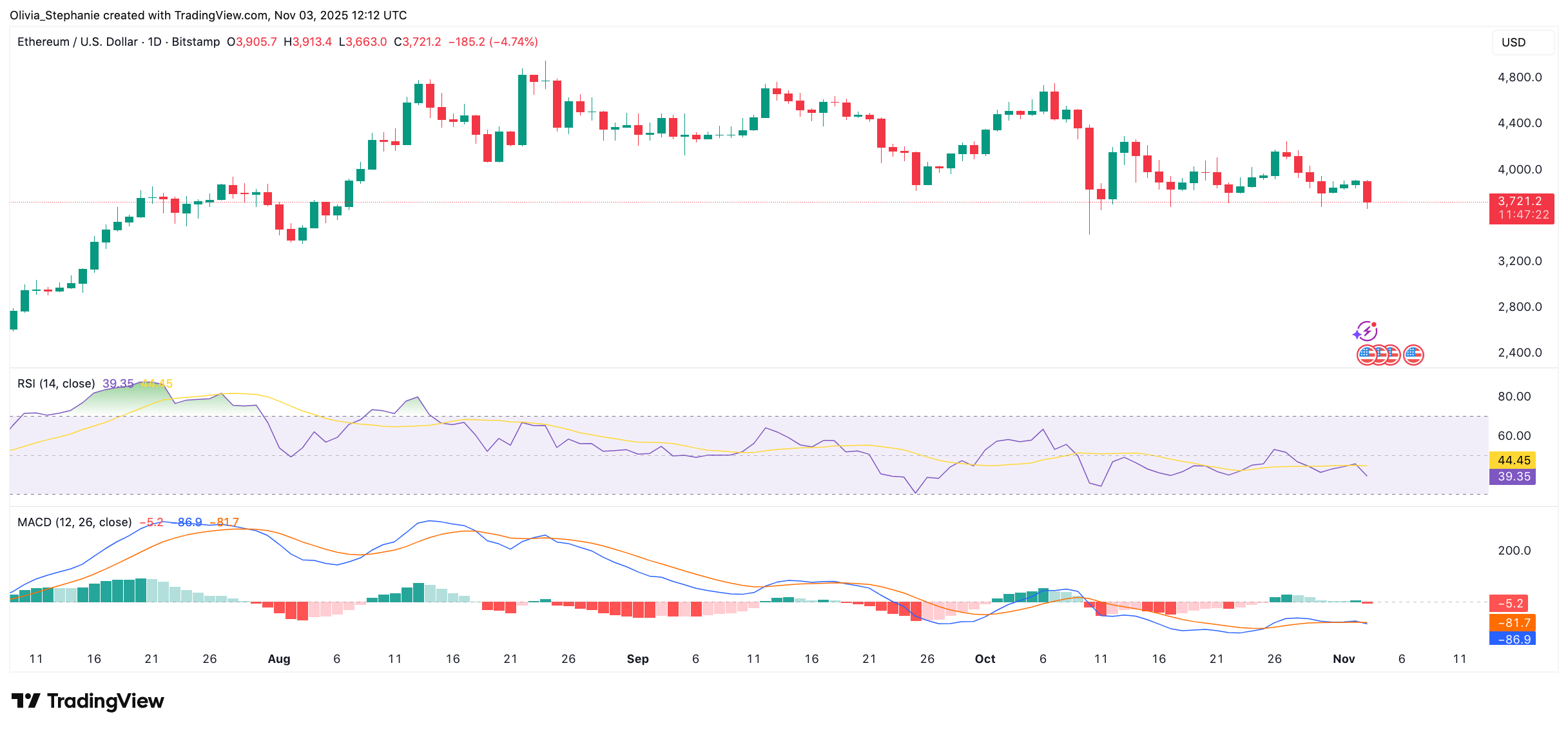The height and width of the screenshot is (730, 1568).
Task: Click the MACD (12, 26, close) indicator label
Action: tap(74, 522)
